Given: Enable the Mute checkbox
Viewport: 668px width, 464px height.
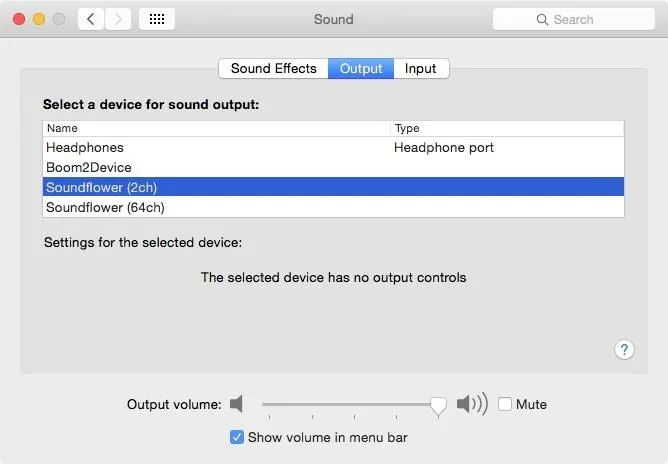Looking at the screenshot, I should point(505,404).
